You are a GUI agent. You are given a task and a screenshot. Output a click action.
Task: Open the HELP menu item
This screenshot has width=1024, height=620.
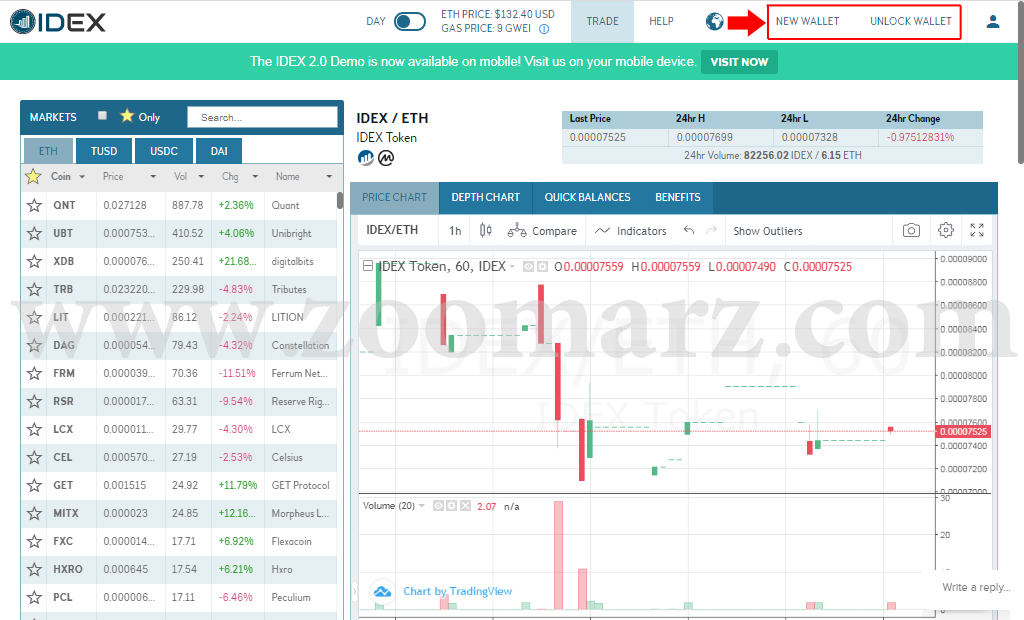pos(661,22)
